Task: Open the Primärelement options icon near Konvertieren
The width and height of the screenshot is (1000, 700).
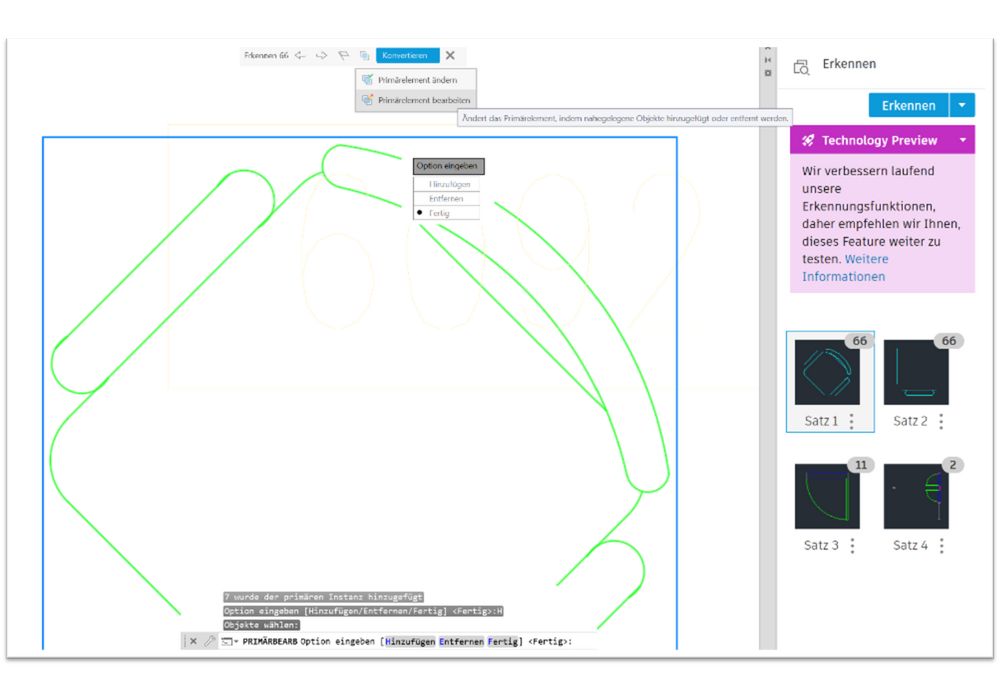Action: [x=364, y=55]
